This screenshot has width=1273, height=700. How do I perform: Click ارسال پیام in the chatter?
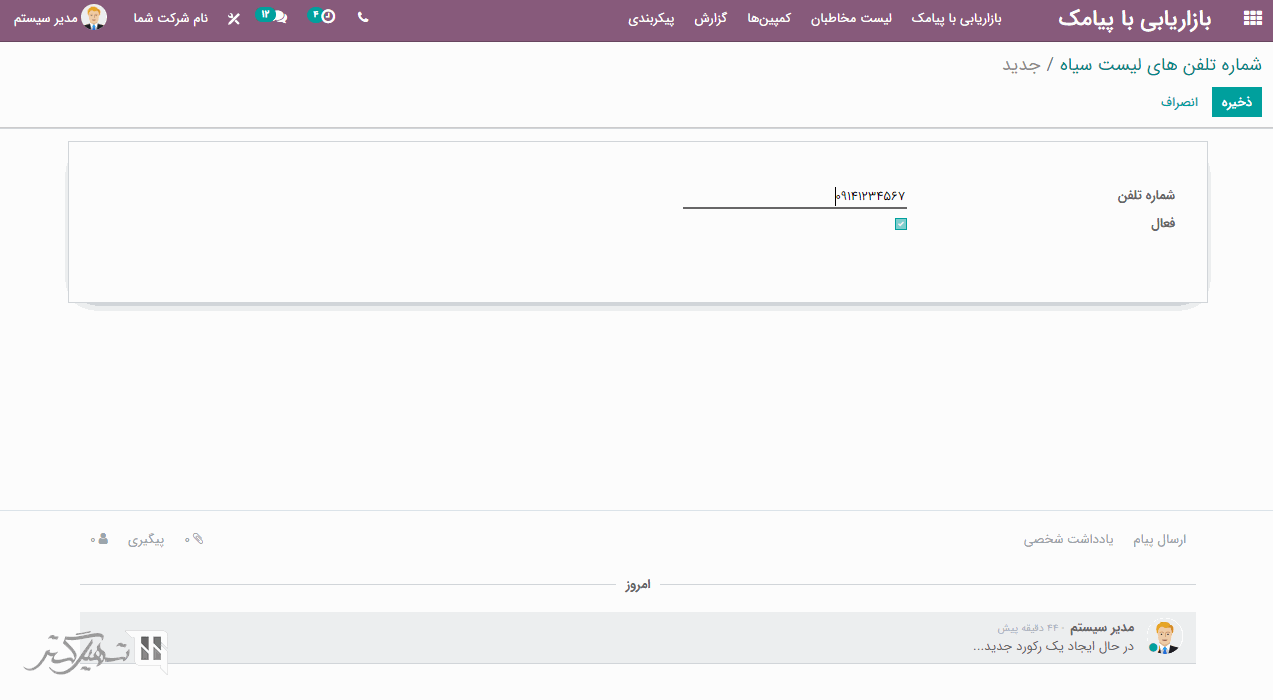1159,540
